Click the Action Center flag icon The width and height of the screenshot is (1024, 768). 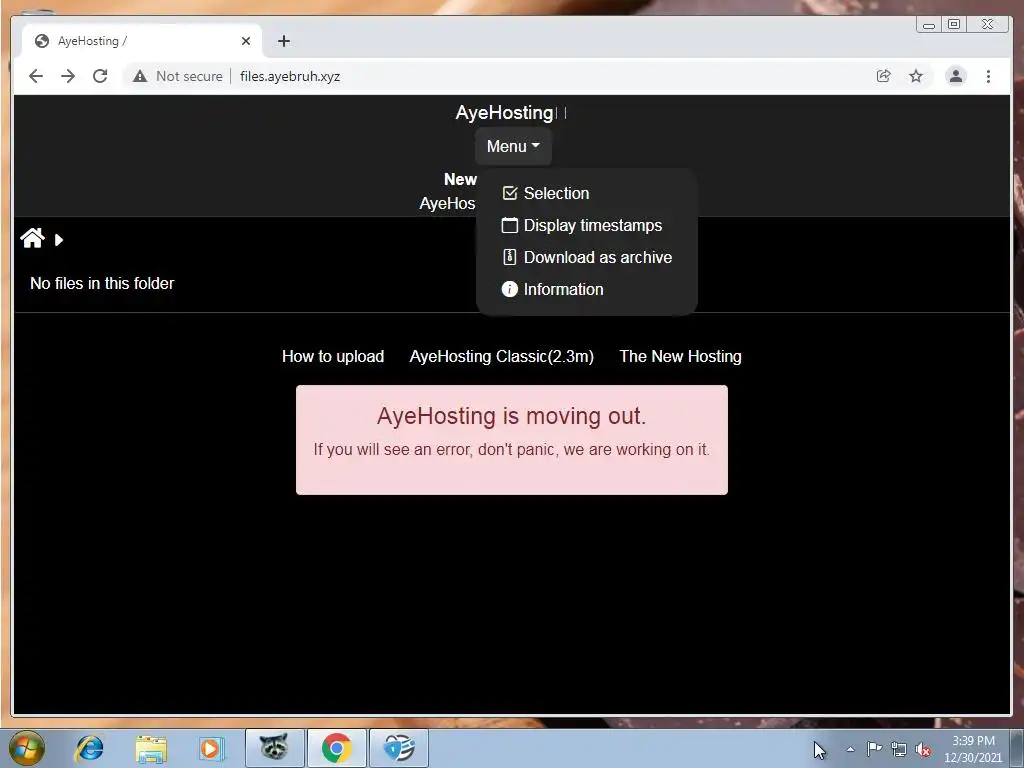pyautogui.click(x=874, y=749)
